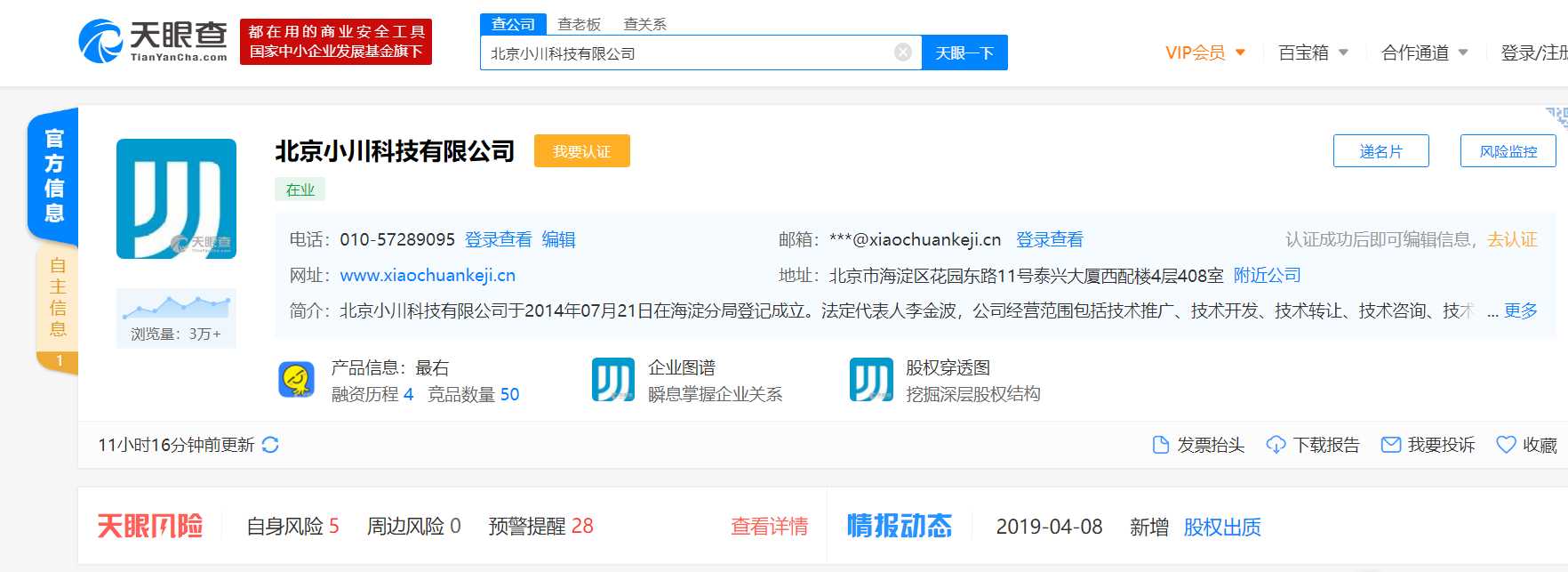Open the 股权穿透图 icon
Viewport: 1568px width, 572px height.
(871, 380)
